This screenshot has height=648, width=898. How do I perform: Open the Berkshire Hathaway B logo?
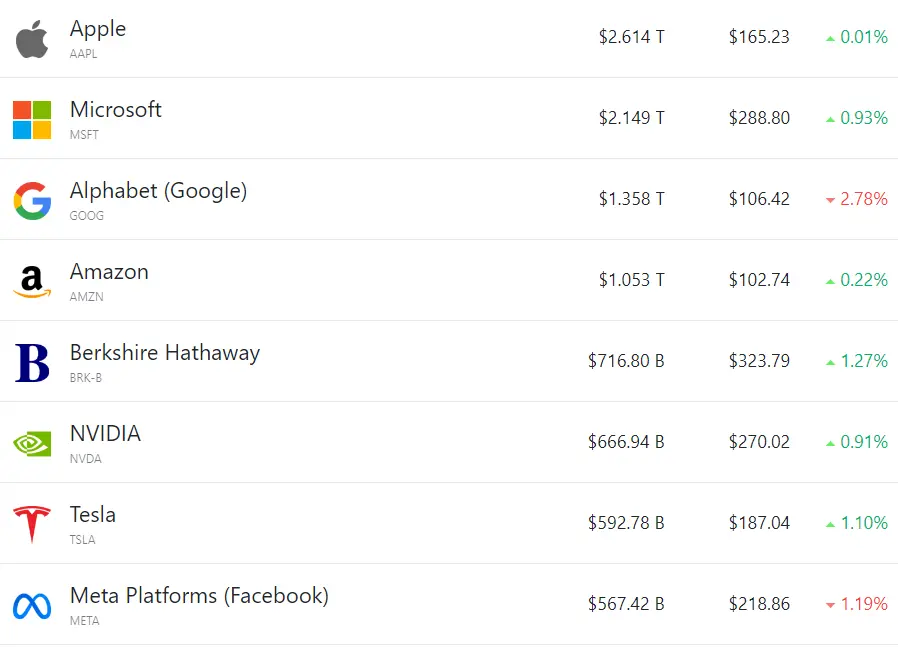pos(32,363)
